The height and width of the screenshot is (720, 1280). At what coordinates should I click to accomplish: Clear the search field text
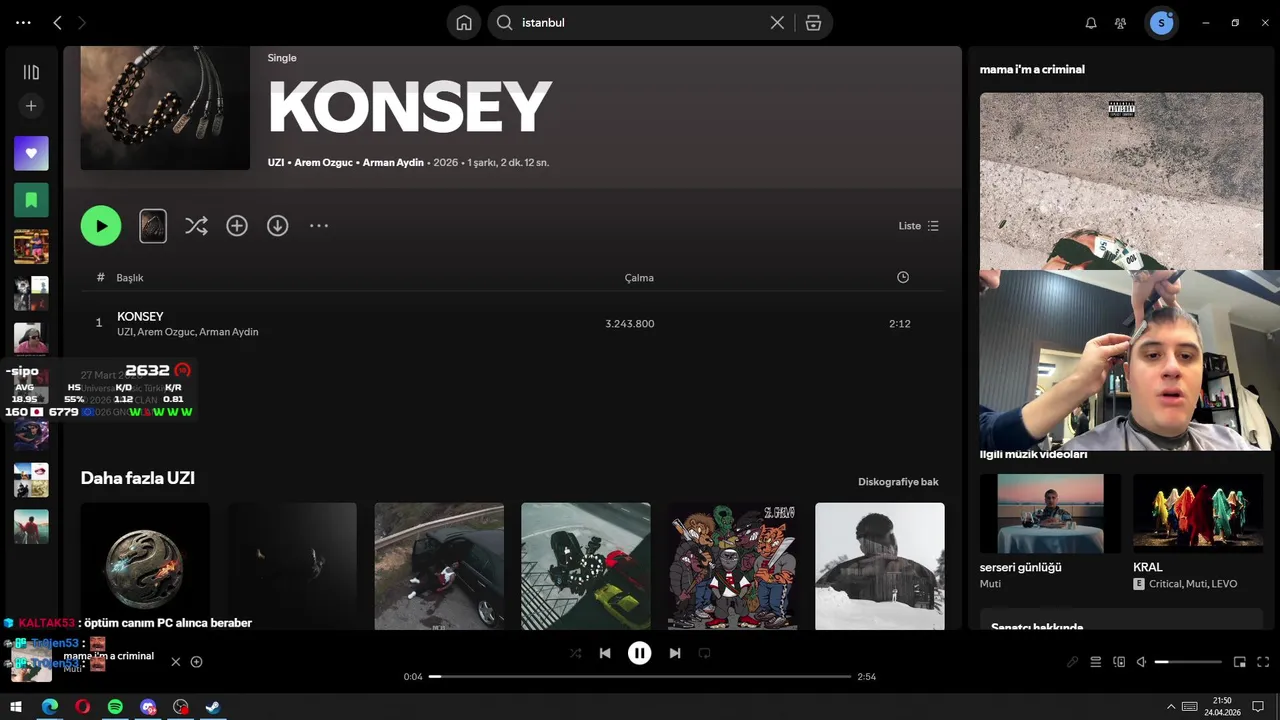777,22
